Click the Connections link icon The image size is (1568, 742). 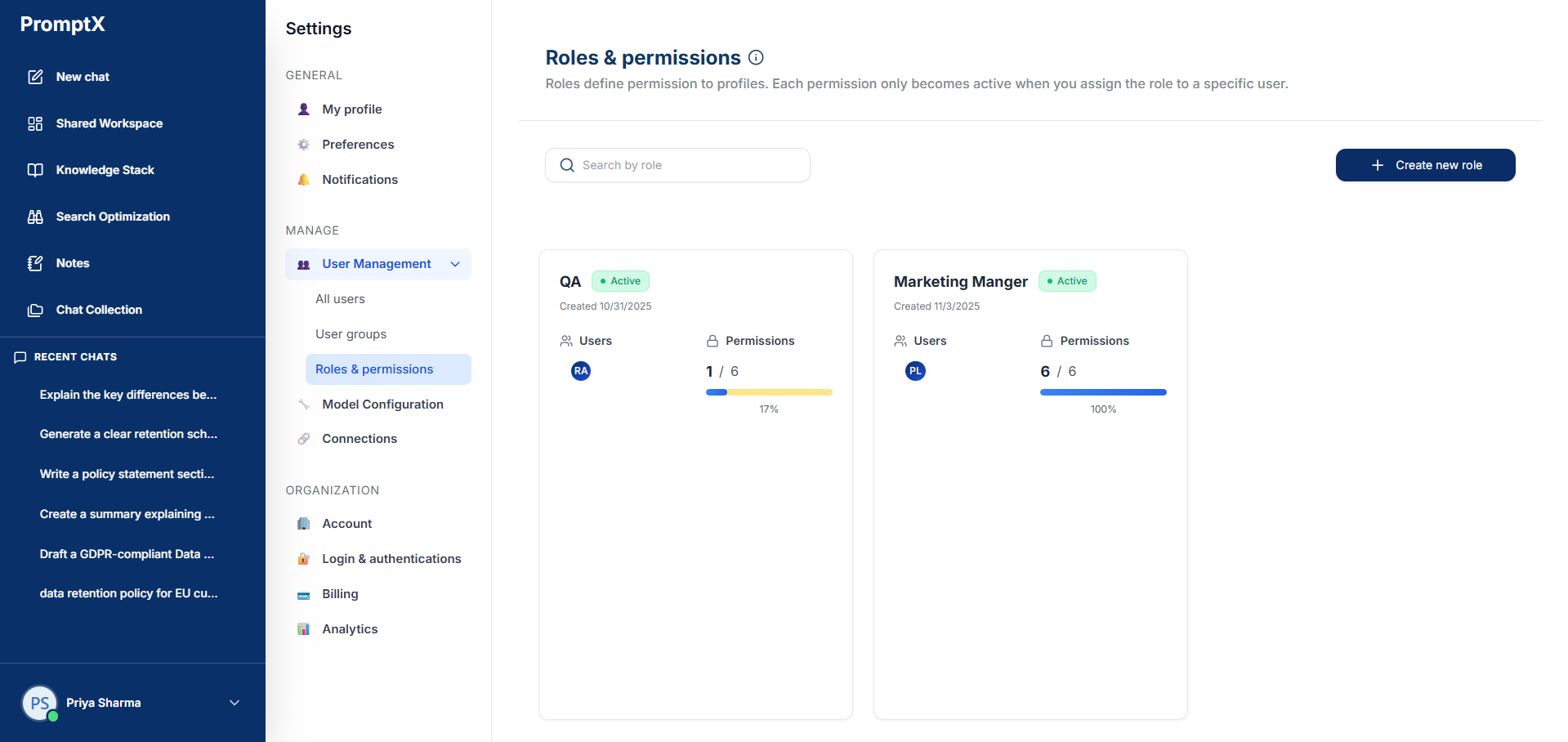(304, 439)
